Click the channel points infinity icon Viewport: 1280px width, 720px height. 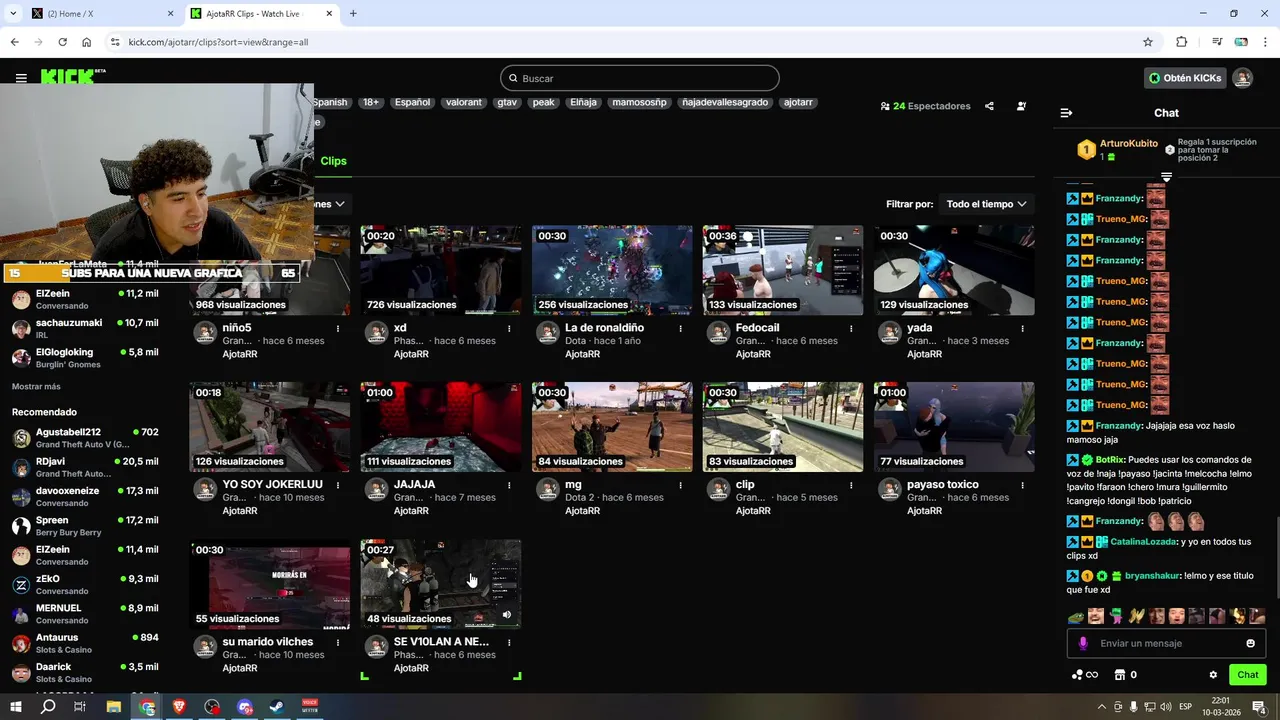pos(1085,675)
